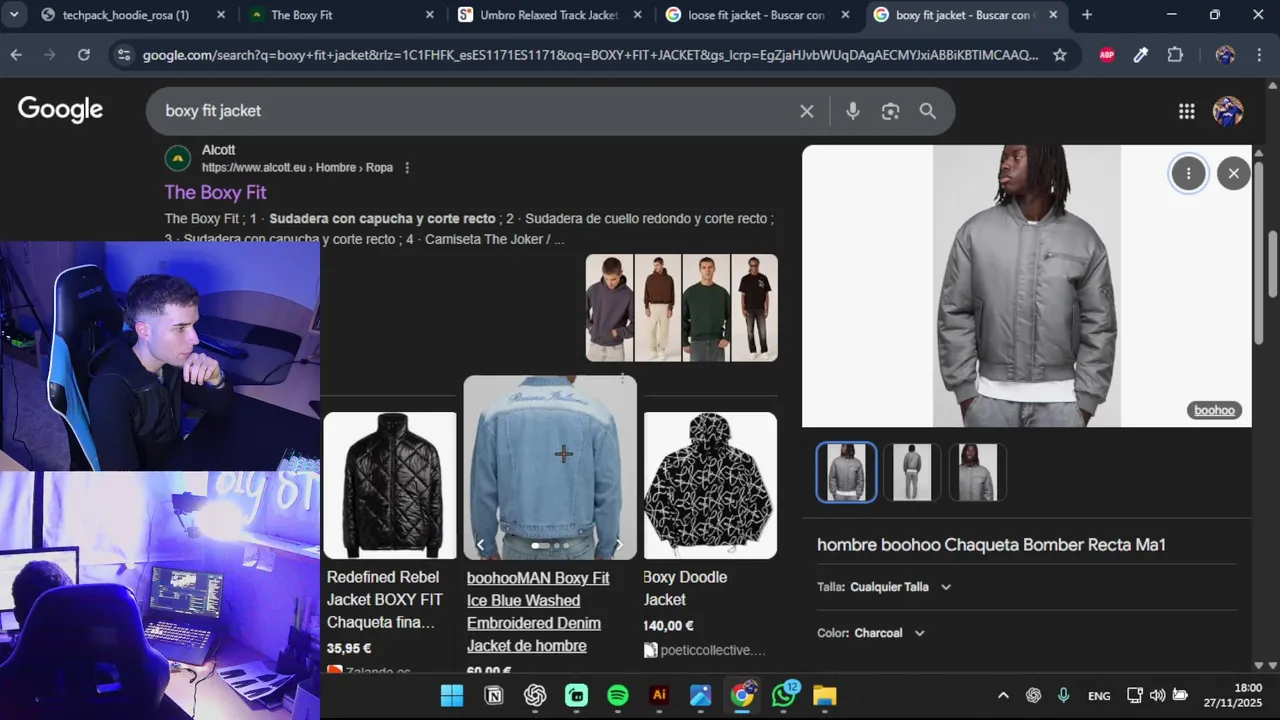Click the address bar URL
This screenshot has height=720, width=1280.
(590, 55)
